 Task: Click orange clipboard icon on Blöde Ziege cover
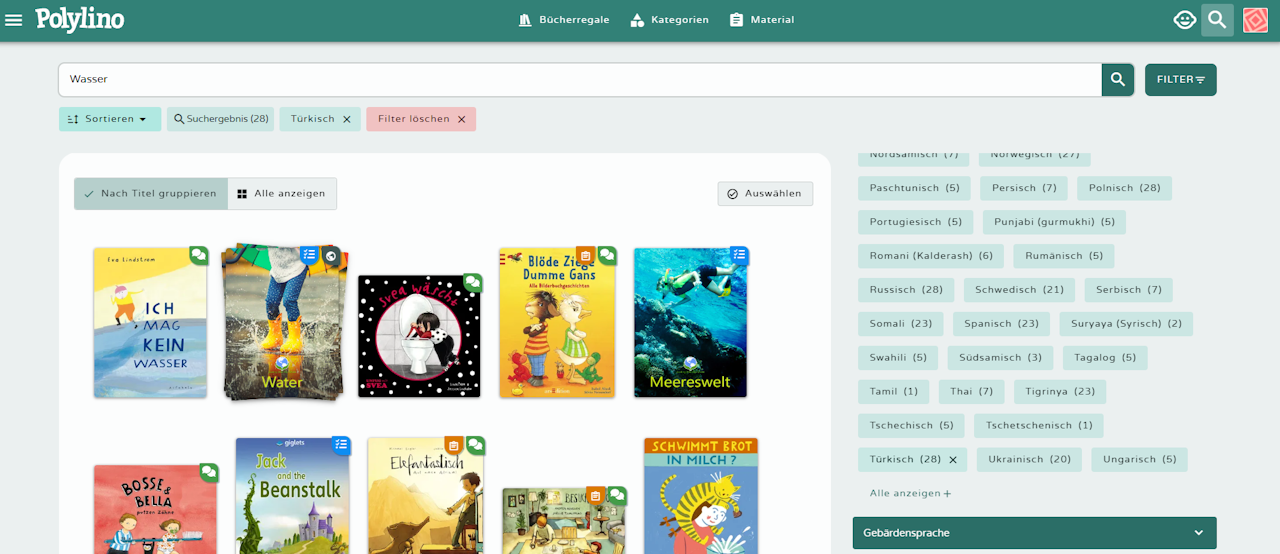coord(586,255)
